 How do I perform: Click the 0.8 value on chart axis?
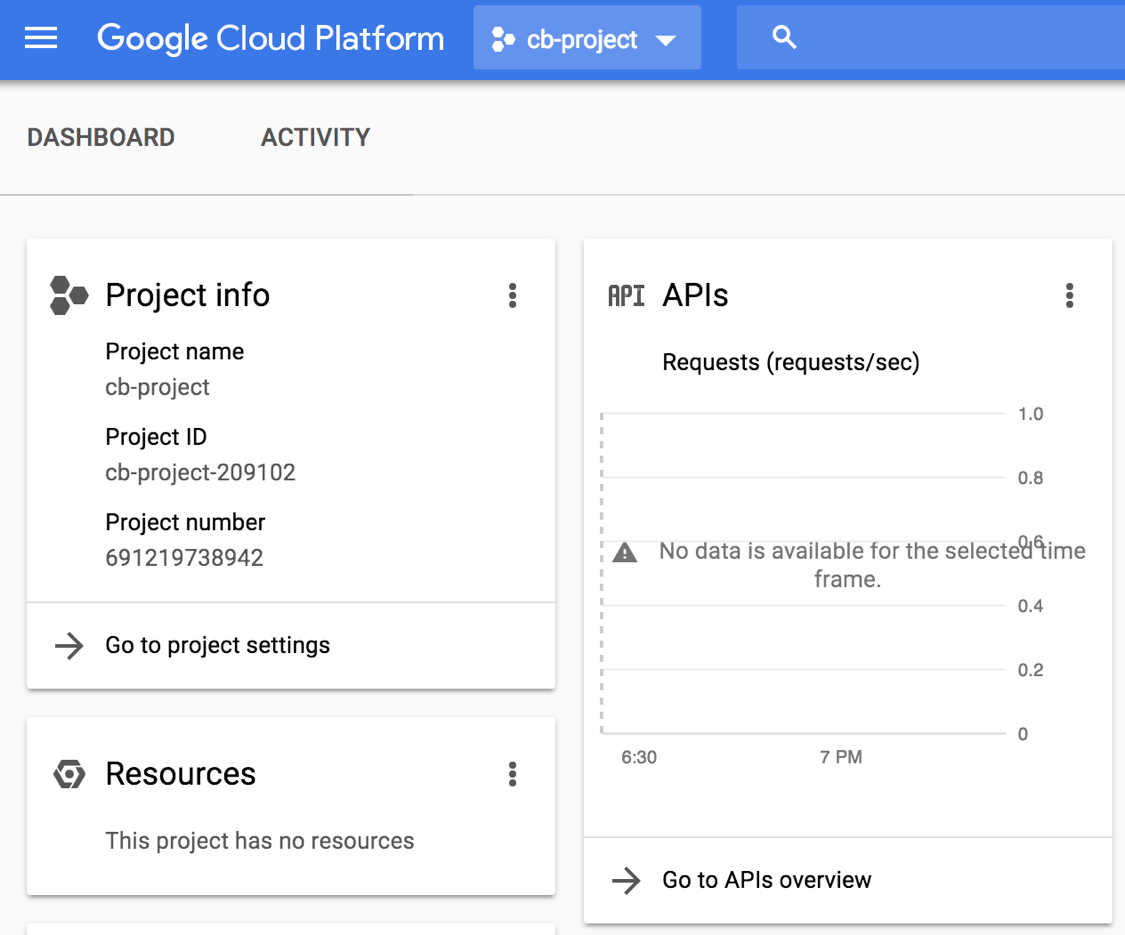(x=1030, y=478)
